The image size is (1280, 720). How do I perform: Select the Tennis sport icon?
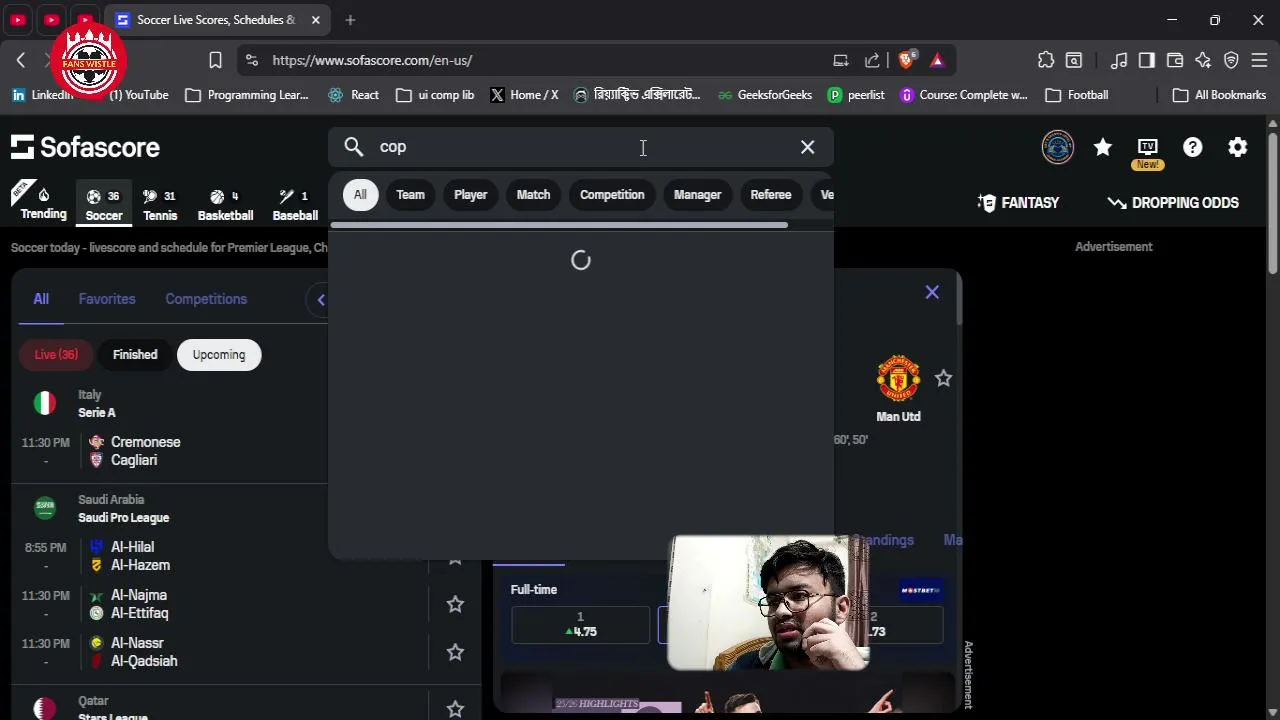[160, 204]
